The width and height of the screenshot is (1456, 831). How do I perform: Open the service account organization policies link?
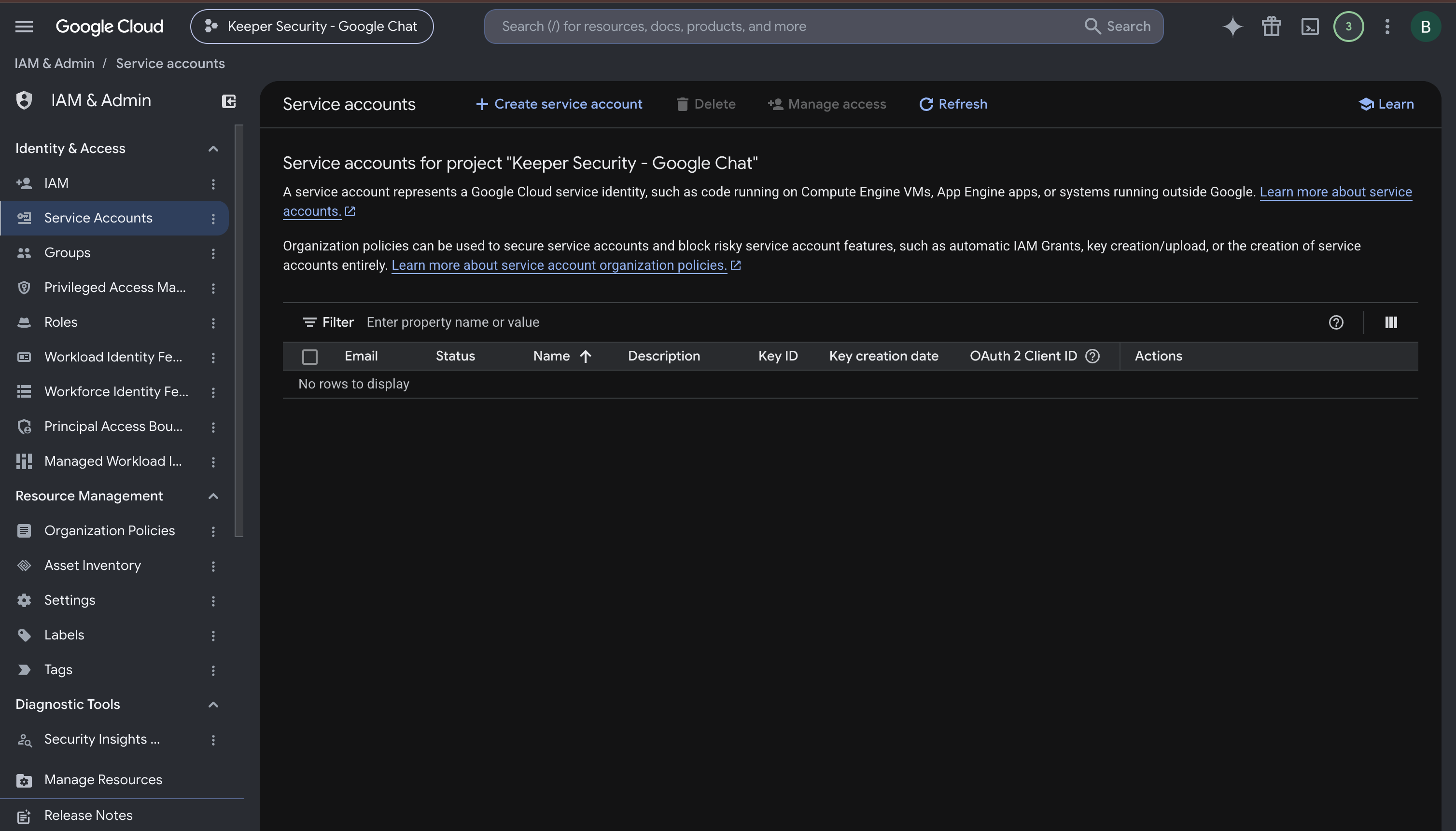pos(559,265)
